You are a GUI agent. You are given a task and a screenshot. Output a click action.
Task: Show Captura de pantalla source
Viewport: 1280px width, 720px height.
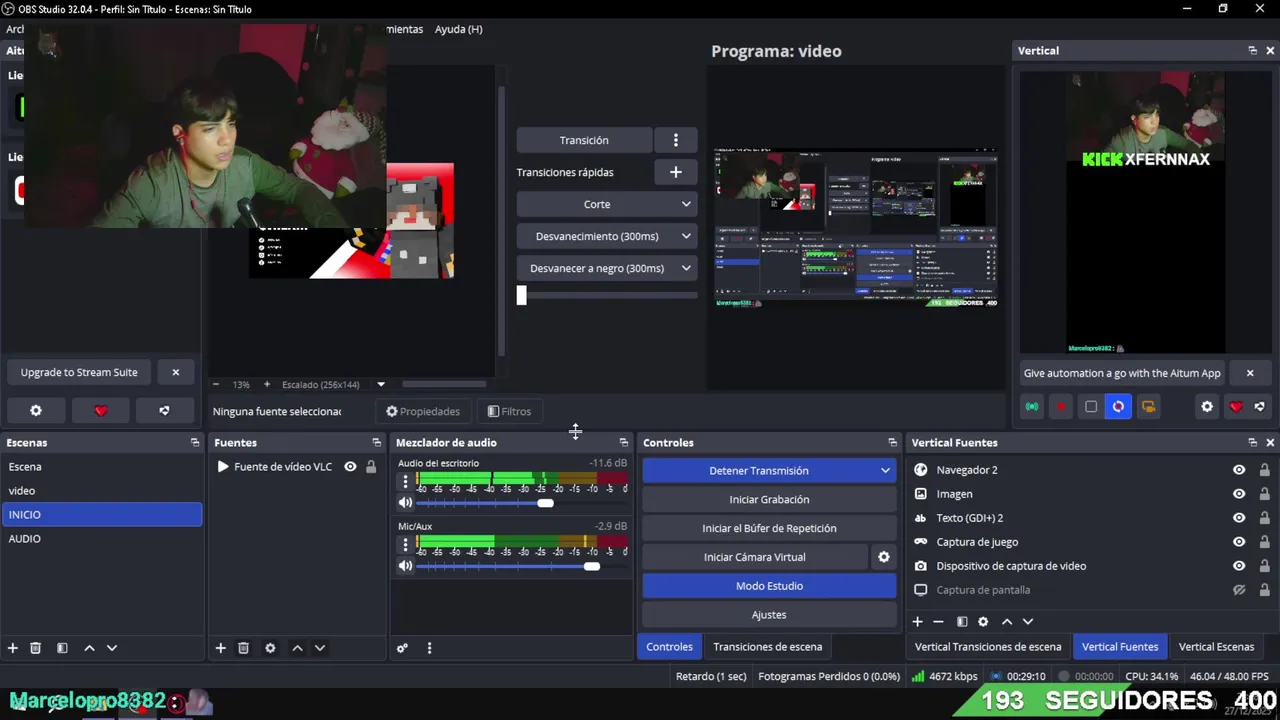point(1239,590)
